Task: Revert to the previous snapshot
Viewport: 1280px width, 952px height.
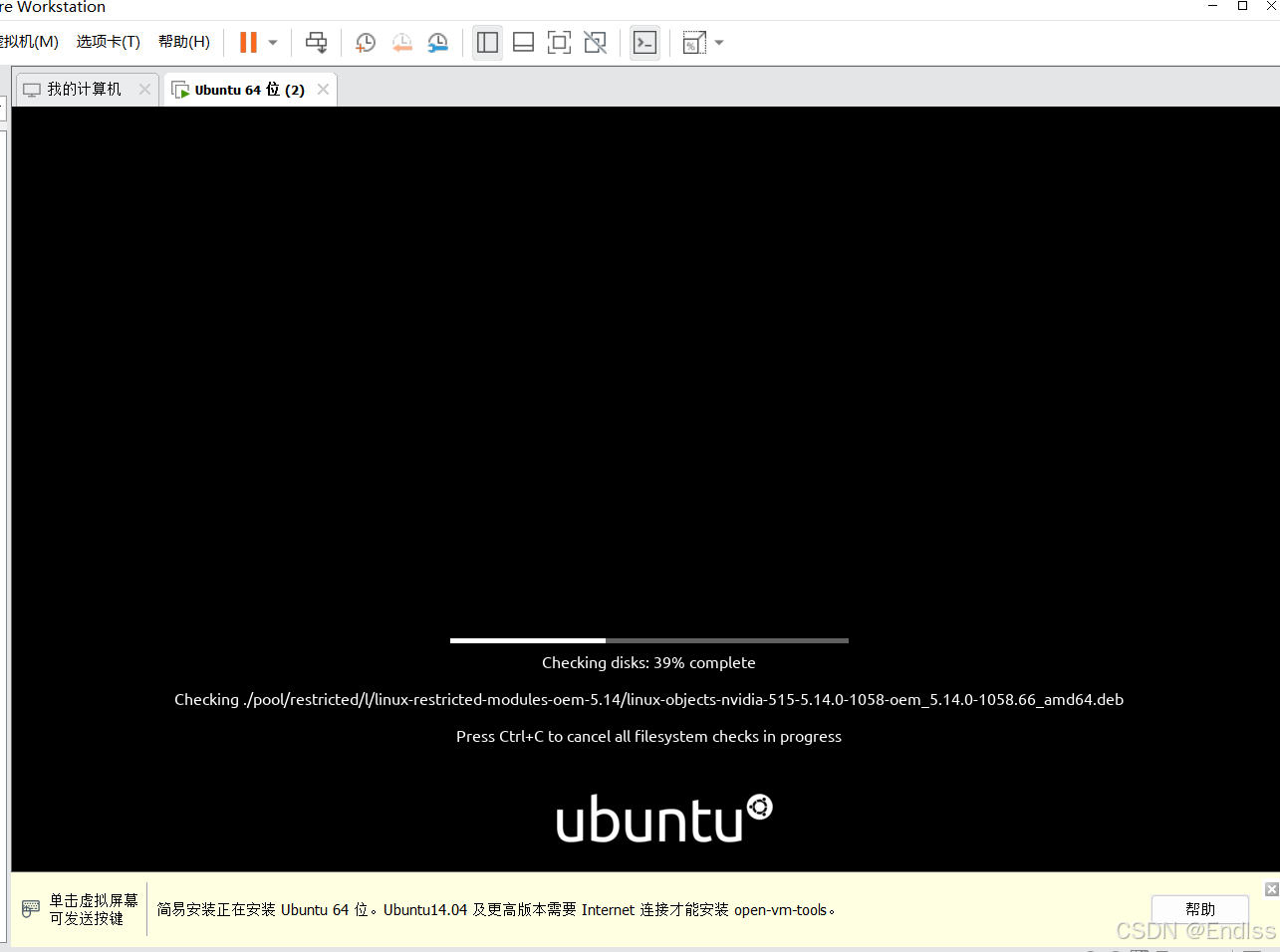Action: pyautogui.click(x=402, y=43)
